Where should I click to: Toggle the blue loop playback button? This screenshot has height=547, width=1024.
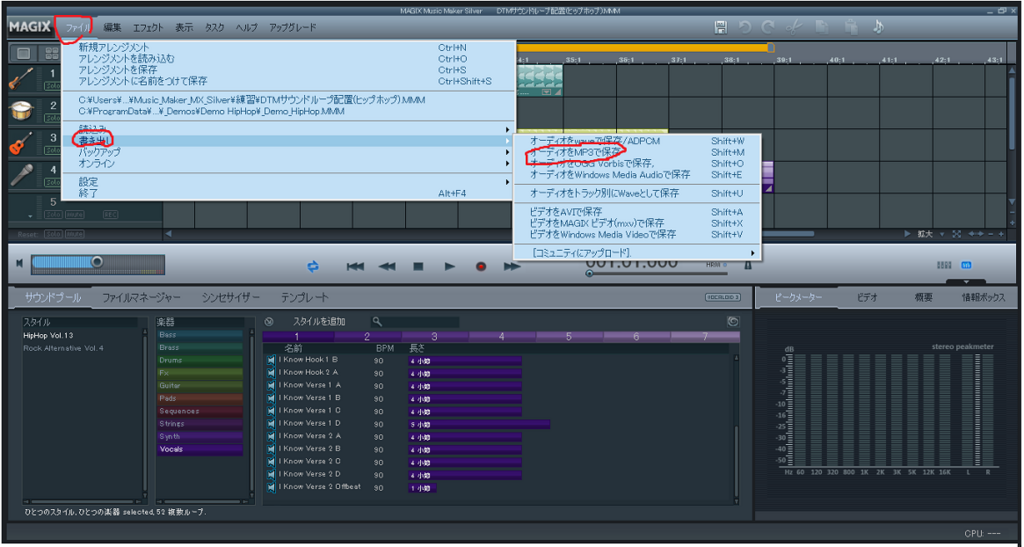313,266
